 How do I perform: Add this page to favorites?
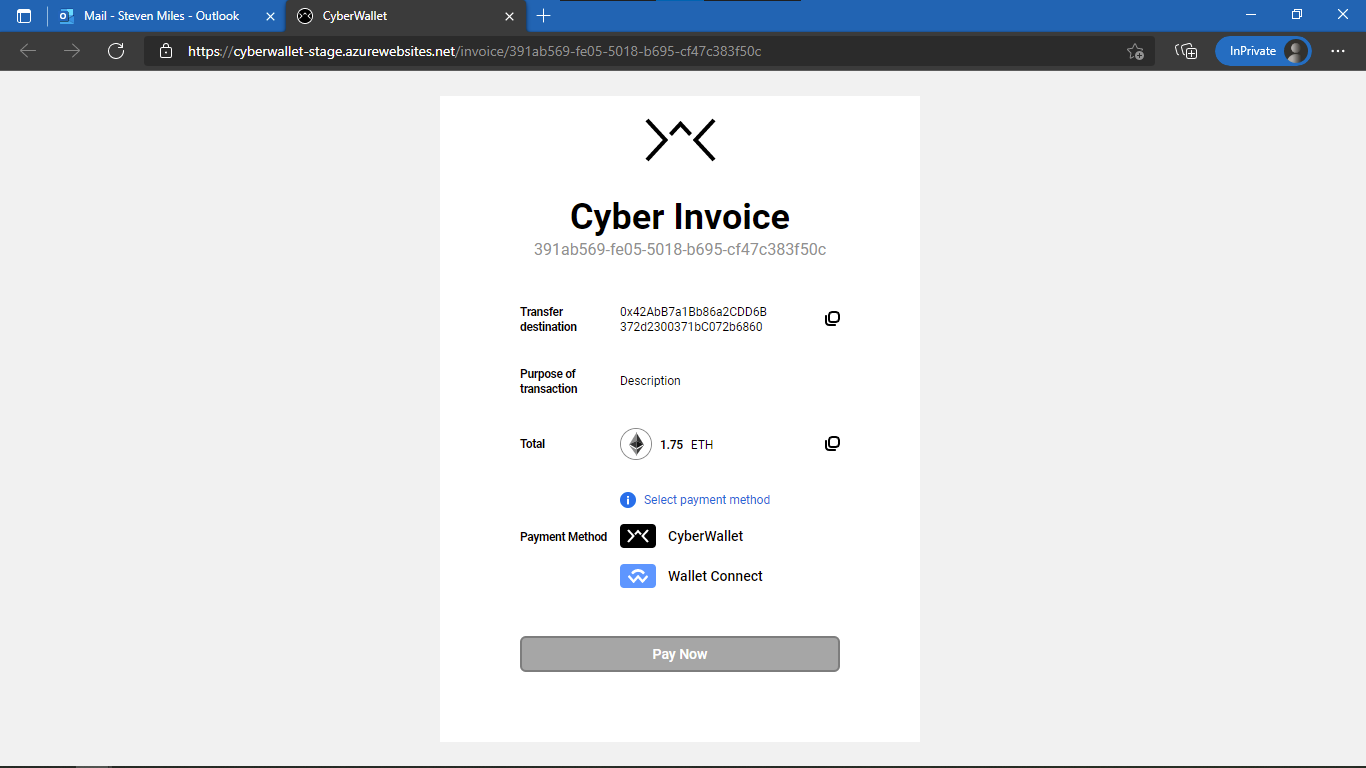(1135, 51)
